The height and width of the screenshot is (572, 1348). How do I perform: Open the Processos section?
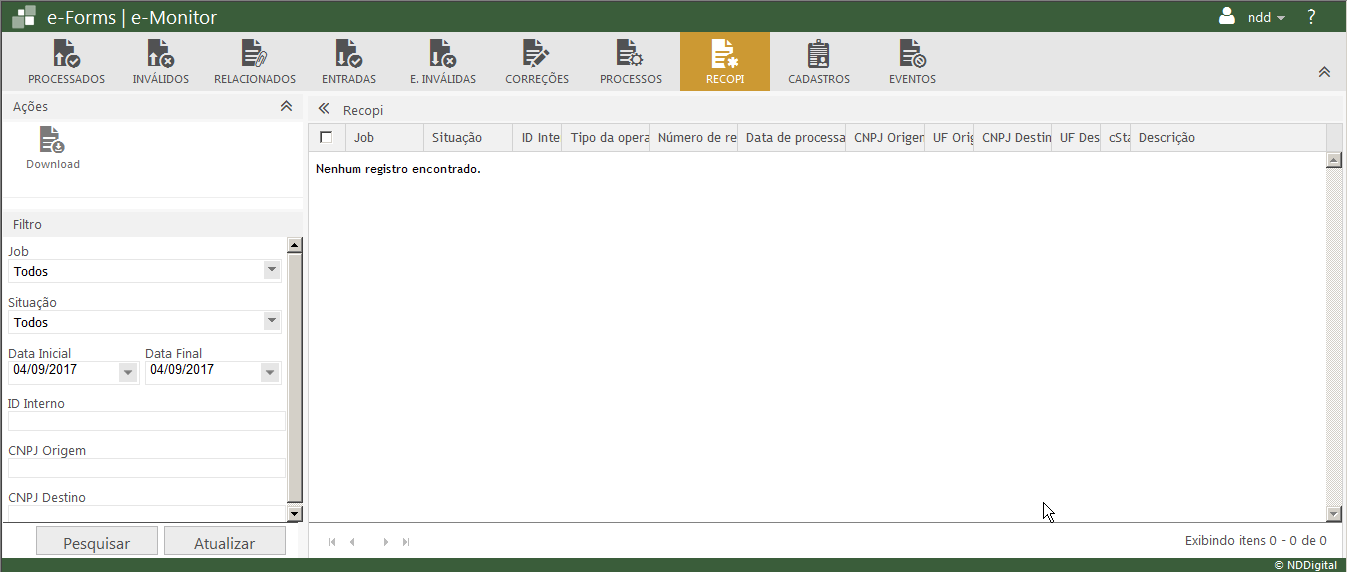631,62
